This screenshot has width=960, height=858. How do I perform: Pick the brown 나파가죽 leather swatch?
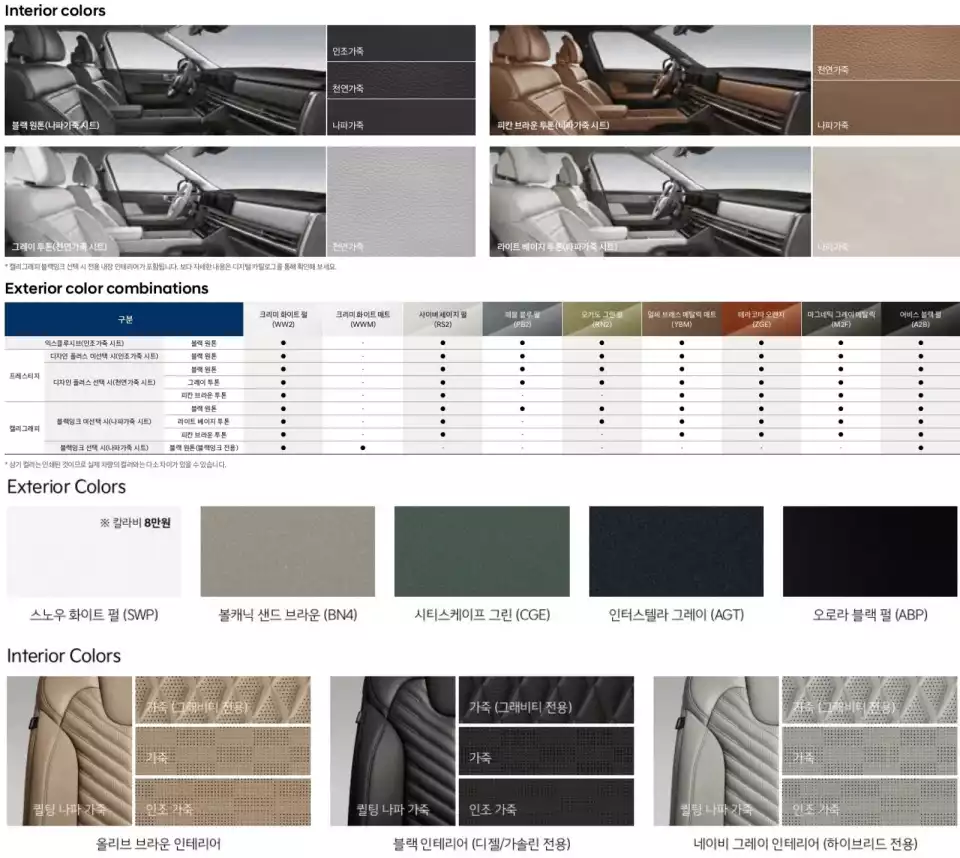tap(886, 108)
